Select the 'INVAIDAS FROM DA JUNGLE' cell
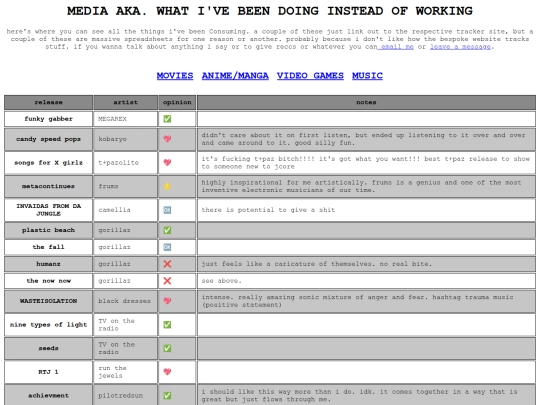Screen dimensions: 540x405 point(49,210)
